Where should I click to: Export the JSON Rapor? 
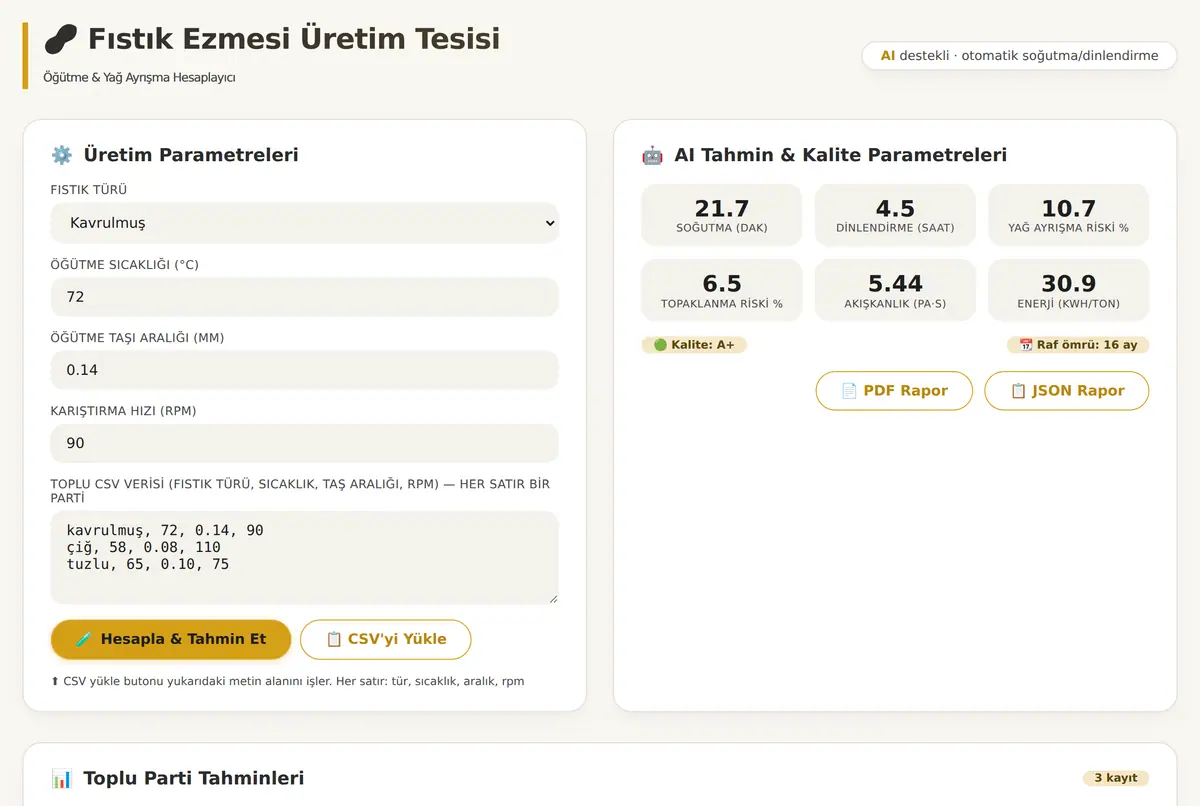click(1067, 391)
